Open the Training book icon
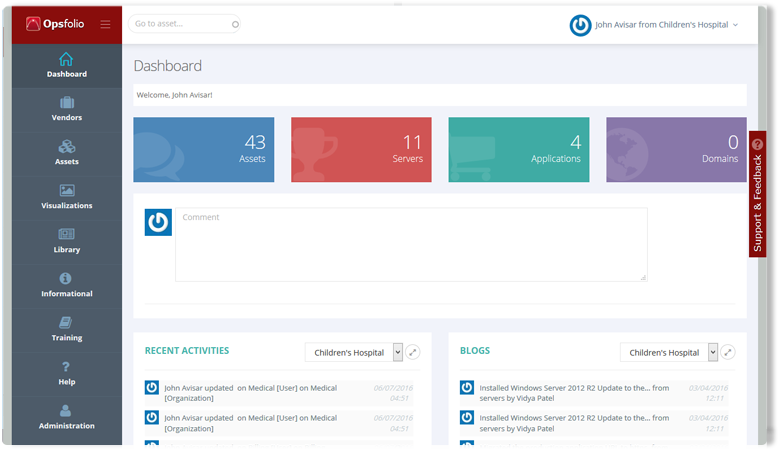The height and width of the screenshot is (450, 780). pos(66,322)
